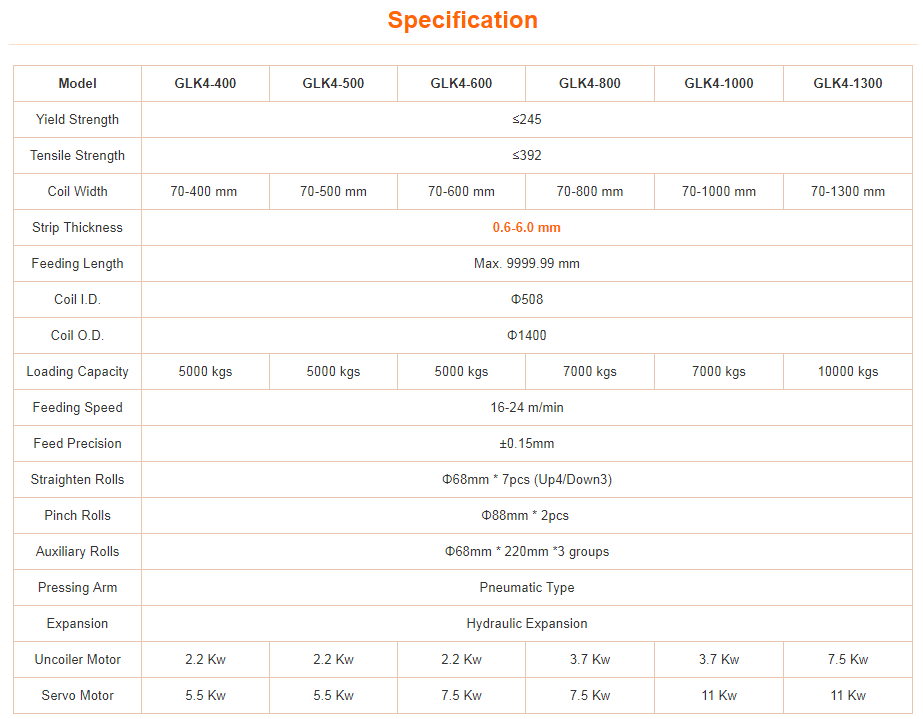Select the GLK4-1300 model header
The height and width of the screenshot is (719, 923).
pyautogui.click(x=848, y=84)
